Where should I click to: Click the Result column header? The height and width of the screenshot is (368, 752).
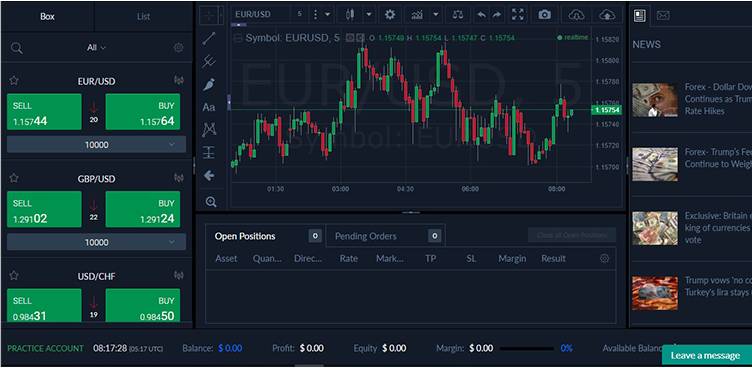(x=553, y=259)
